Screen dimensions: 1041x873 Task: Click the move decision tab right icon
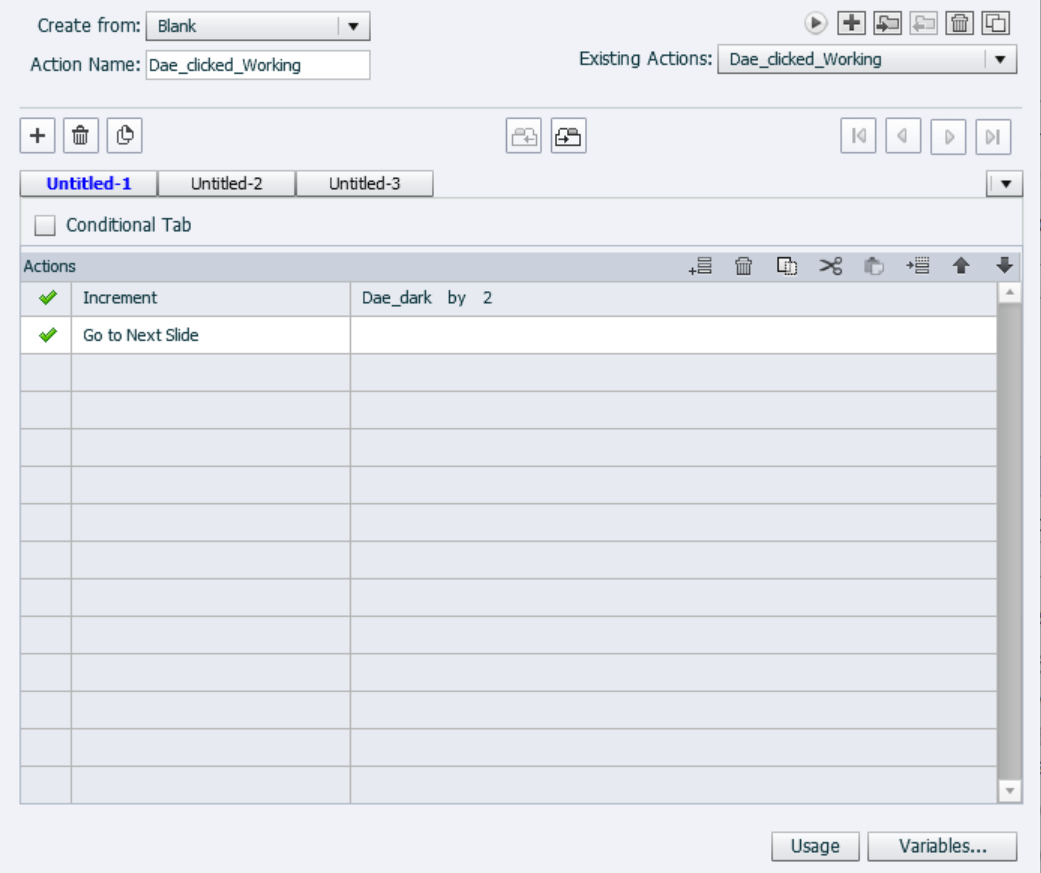[568, 137]
